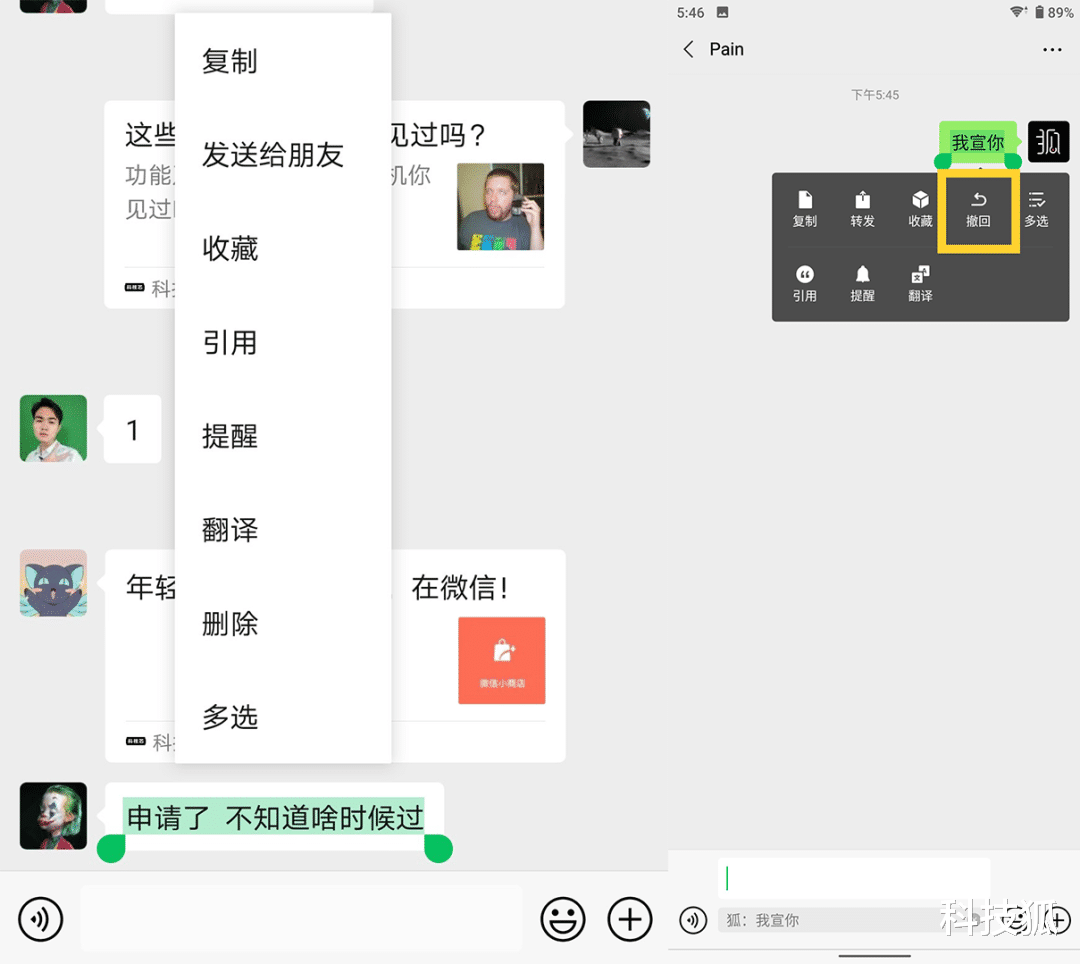
Task: Open the 微信小商店 mini shop card
Action: [501, 660]
